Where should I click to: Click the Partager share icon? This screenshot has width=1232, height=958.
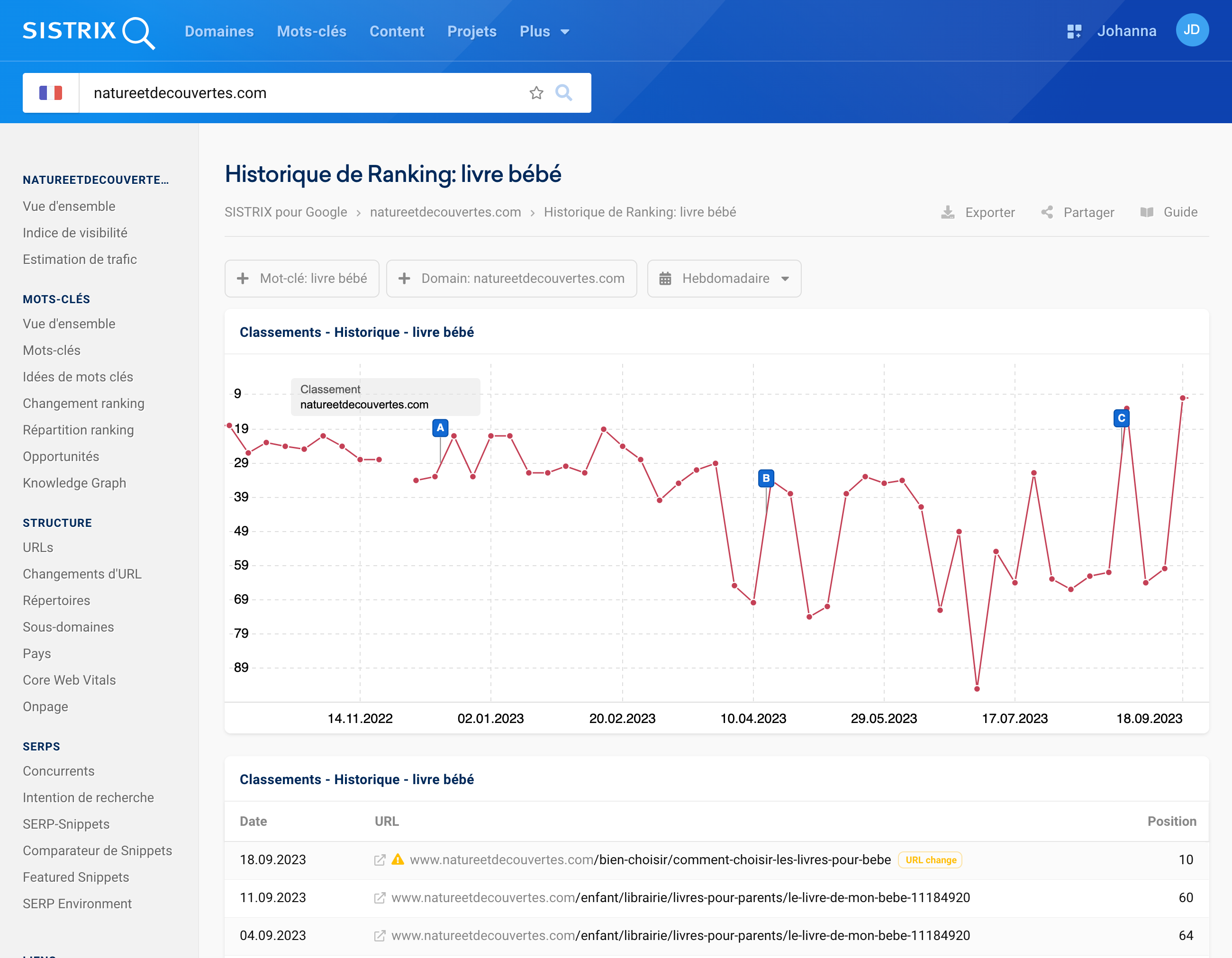tap(1047, 212)
